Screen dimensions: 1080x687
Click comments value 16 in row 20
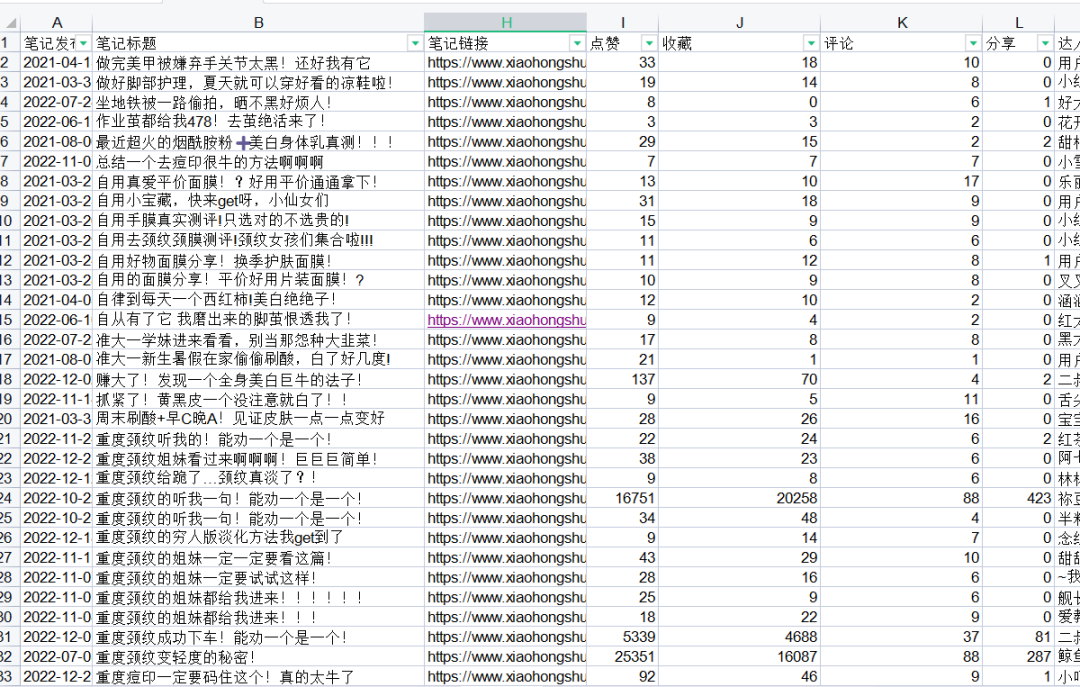click(902, 419)
